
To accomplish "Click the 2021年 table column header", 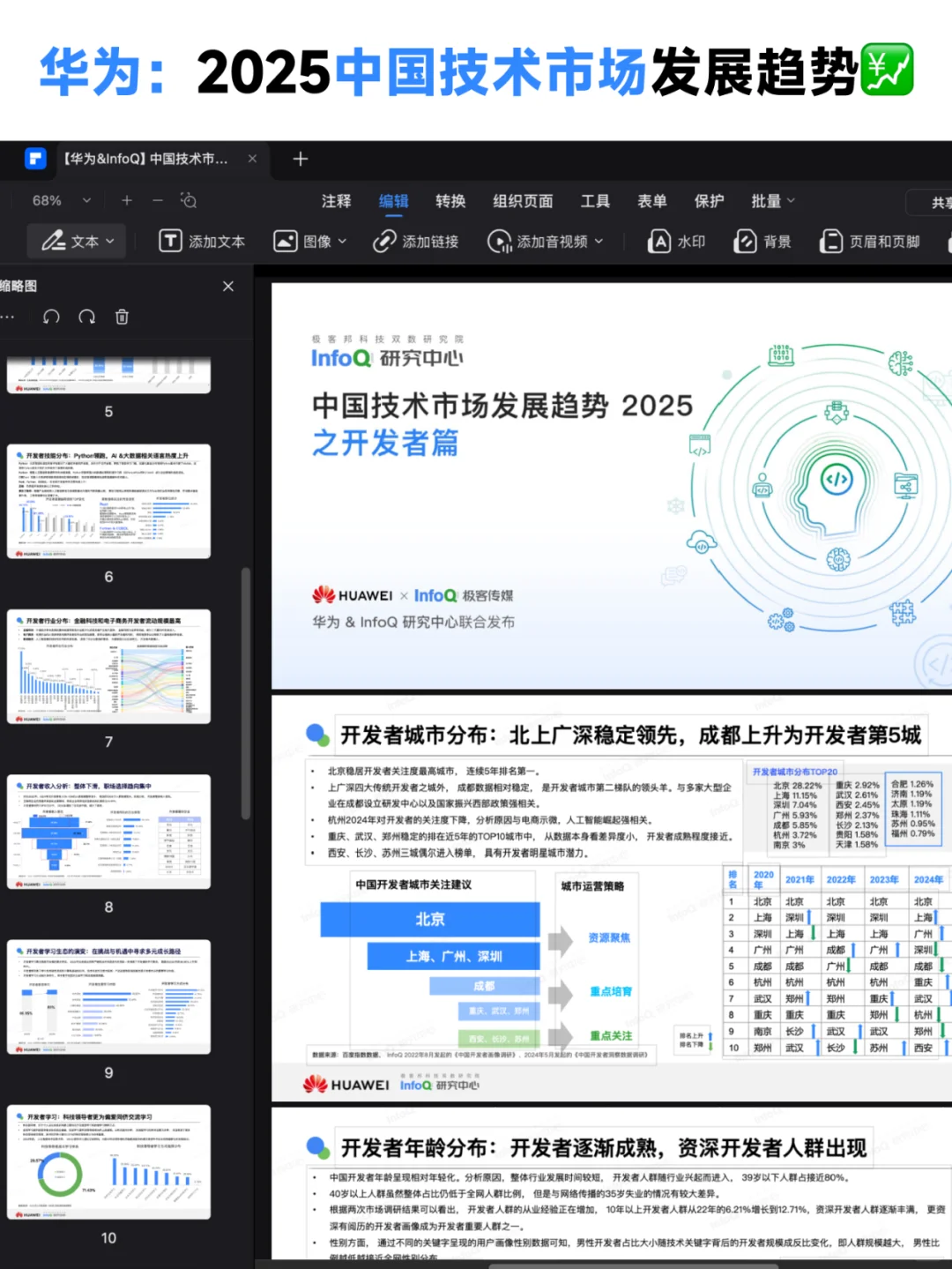I will [800, 879].
